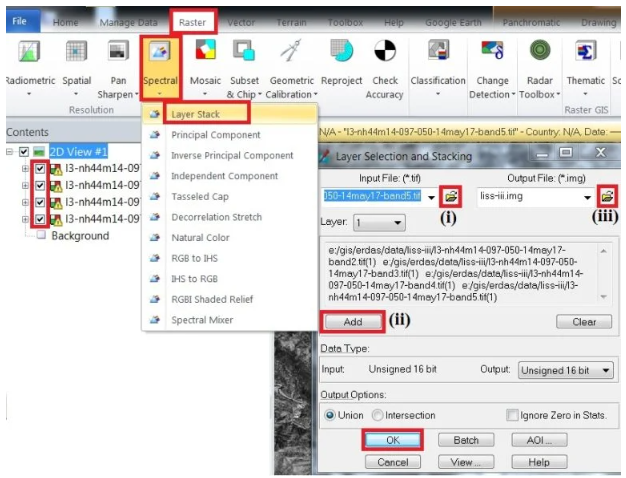Select the Reproject icon
The height and width of the screenshot is (478, 626).
(x=342, y=50)
